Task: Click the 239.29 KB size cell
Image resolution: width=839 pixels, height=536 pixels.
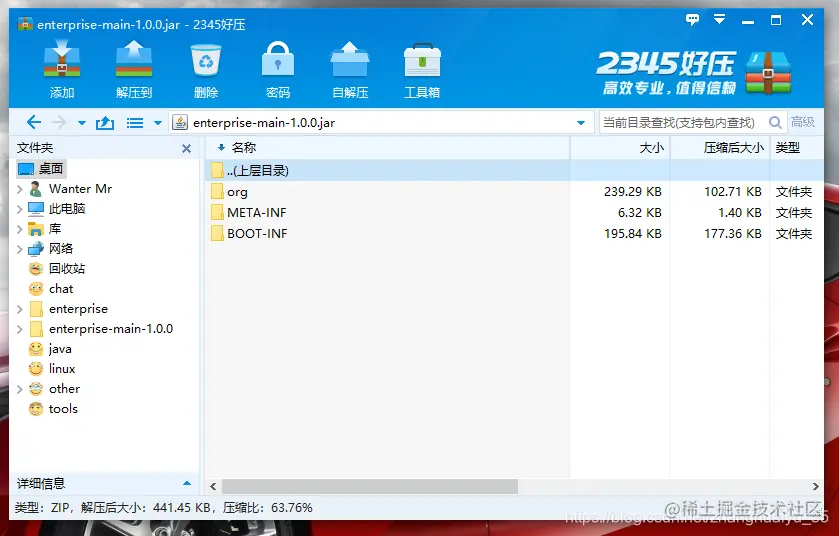Action: (x=633, y=192)
